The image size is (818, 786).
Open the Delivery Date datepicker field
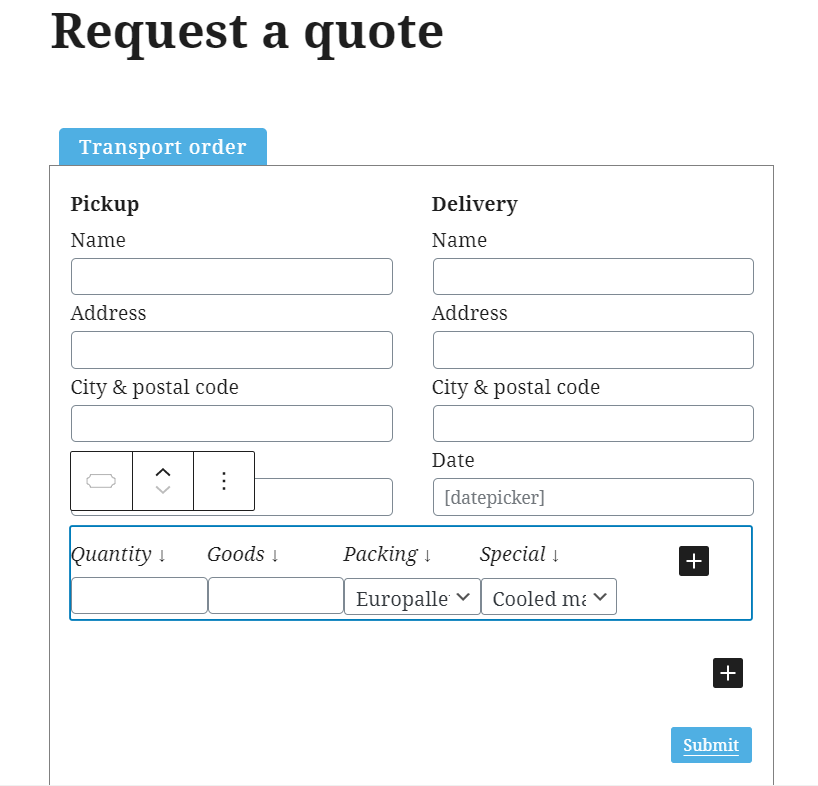(x=593, y=497)
